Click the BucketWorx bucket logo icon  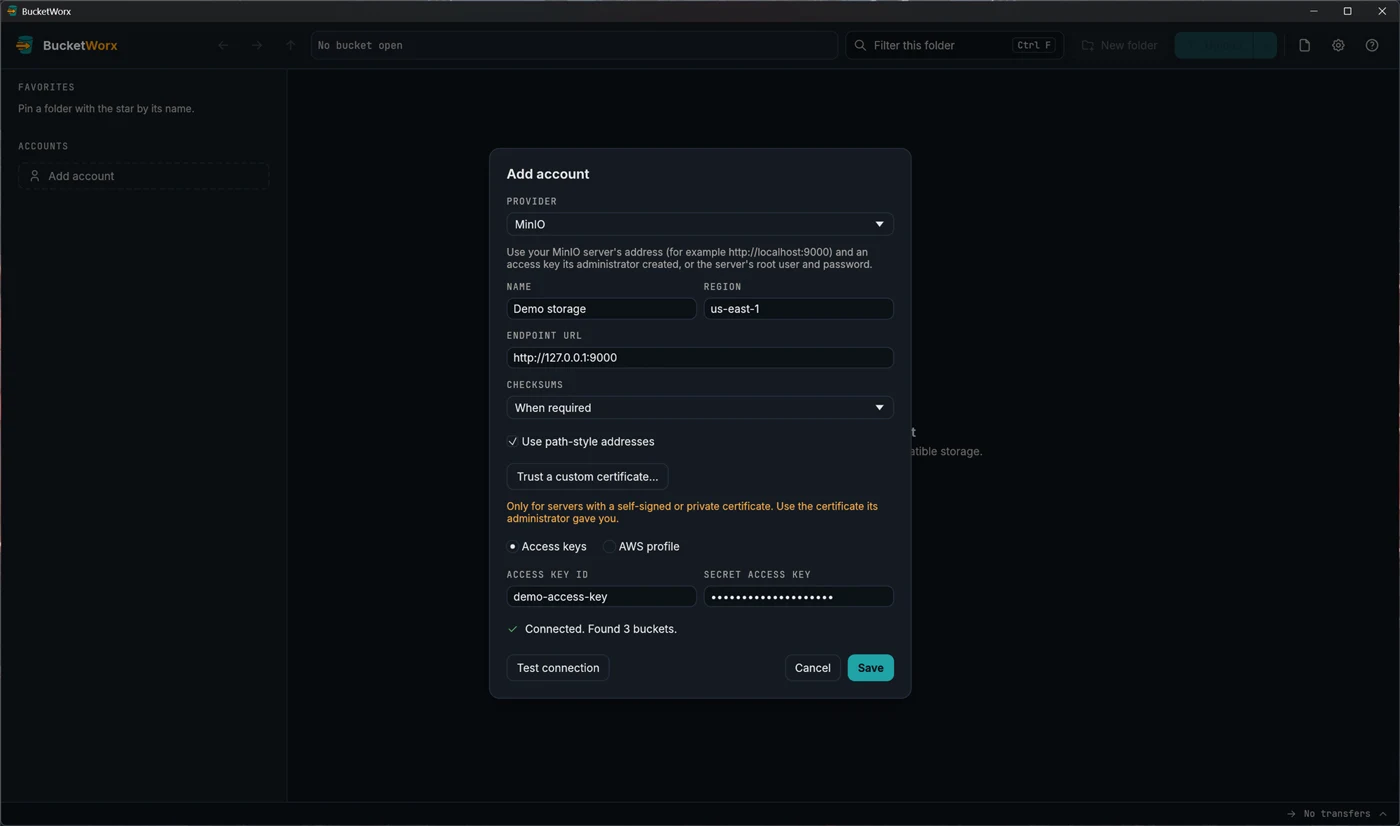[x=25, y=45]
